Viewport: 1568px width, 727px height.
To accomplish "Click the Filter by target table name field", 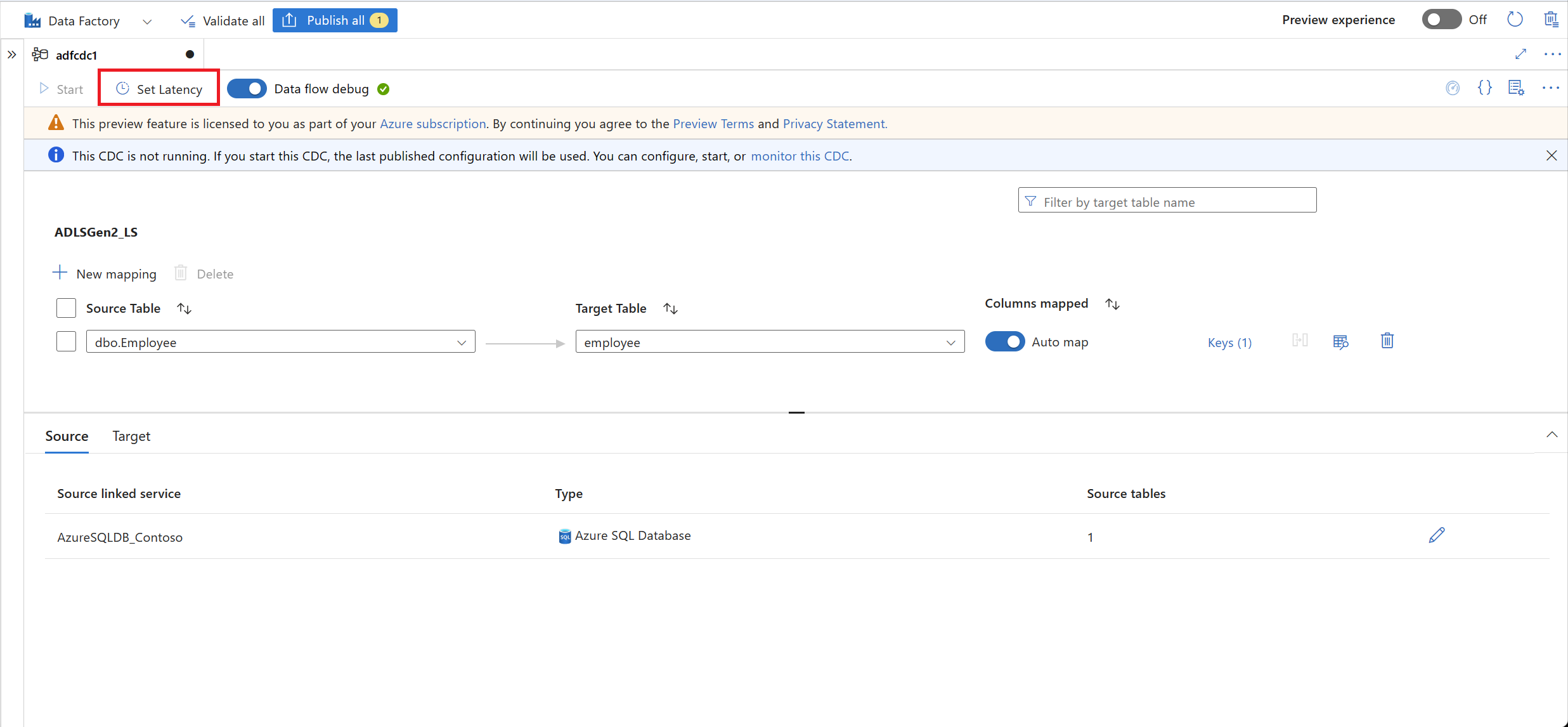I will point(1167,202).
